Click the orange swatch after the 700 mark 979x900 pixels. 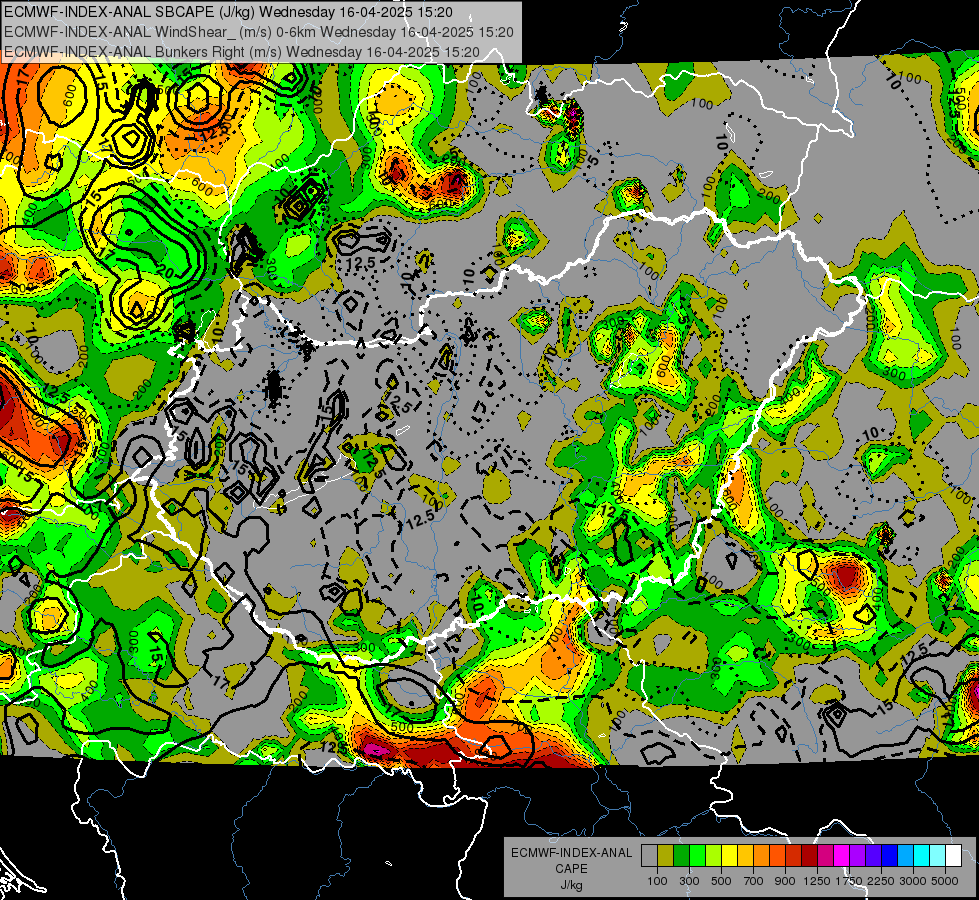(x=762, y=856)
